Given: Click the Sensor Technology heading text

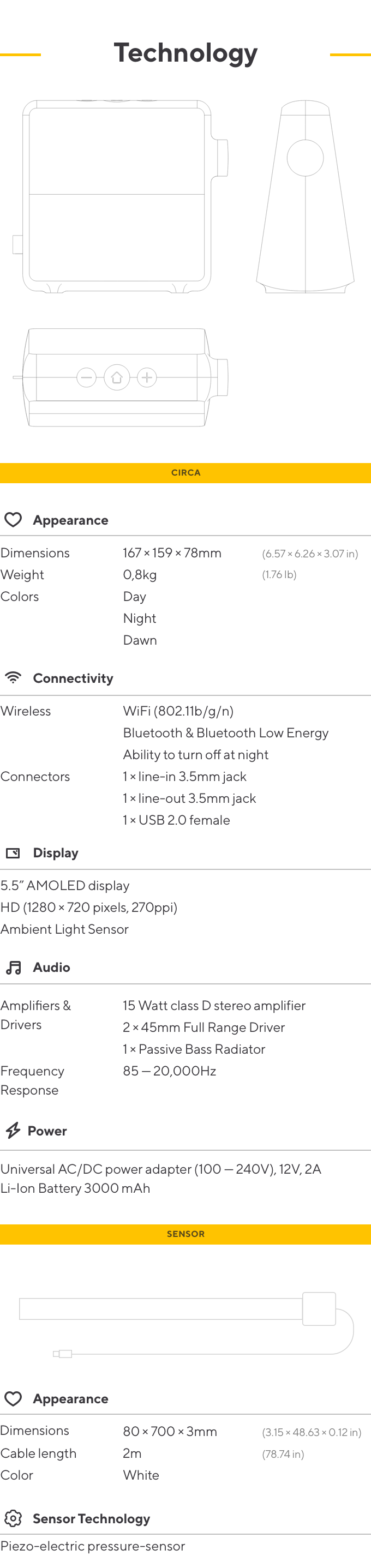Looking at the screenshot, I should 91,1518.
